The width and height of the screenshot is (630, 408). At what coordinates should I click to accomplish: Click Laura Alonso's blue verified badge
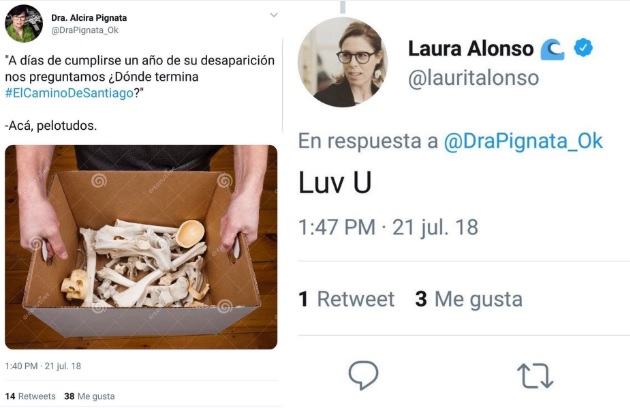pos(583,48)
